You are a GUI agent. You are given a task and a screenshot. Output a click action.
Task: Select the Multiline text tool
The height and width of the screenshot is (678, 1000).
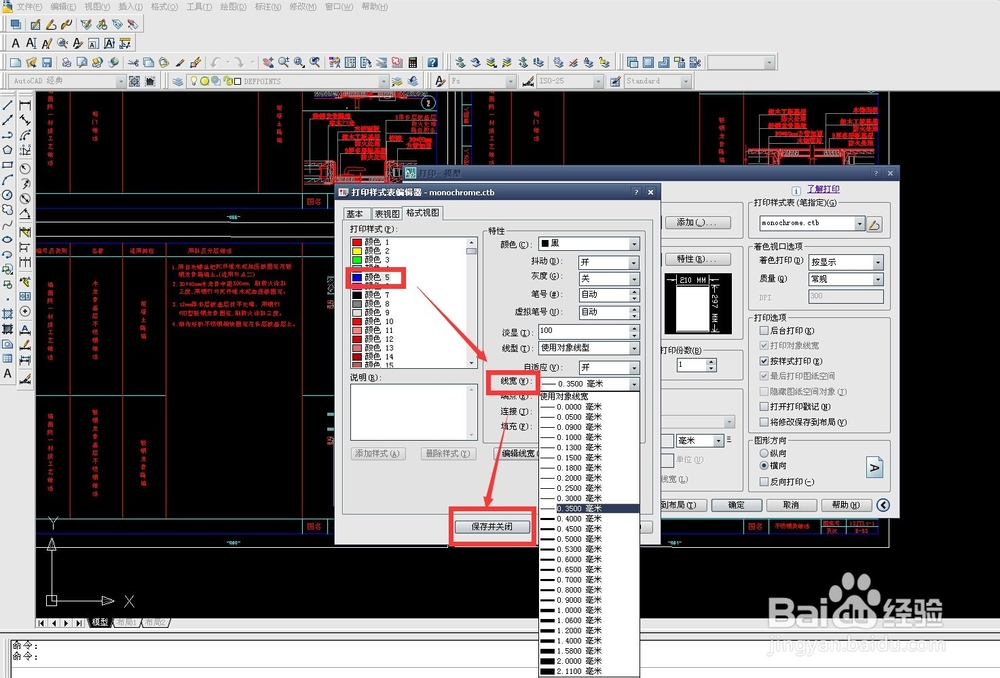pos(8,374)
